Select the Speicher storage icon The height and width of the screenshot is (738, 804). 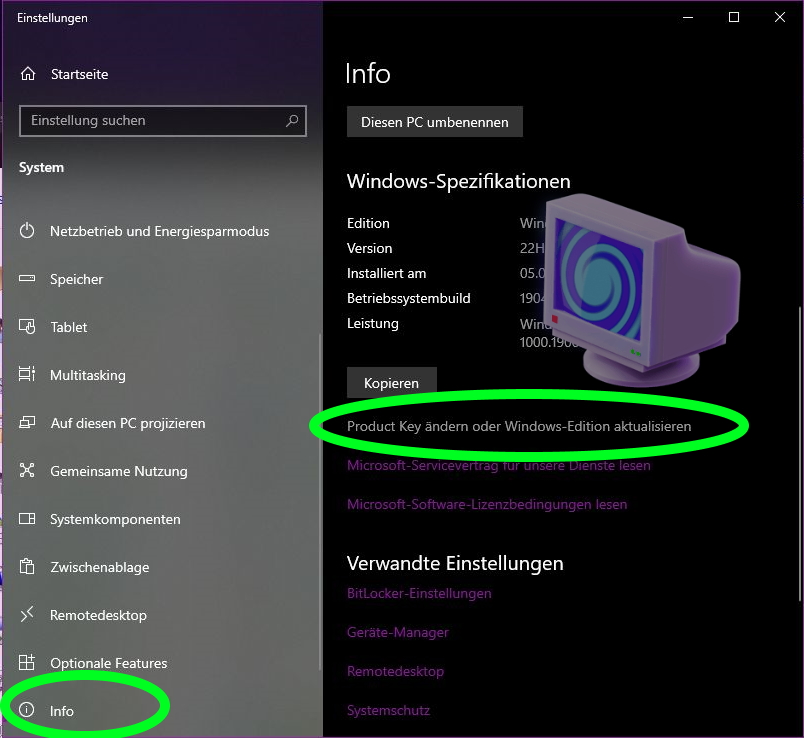point(28,279)
